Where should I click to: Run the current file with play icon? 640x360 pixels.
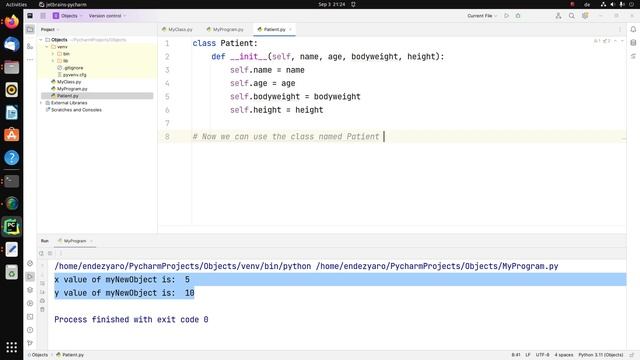point(507,16)
